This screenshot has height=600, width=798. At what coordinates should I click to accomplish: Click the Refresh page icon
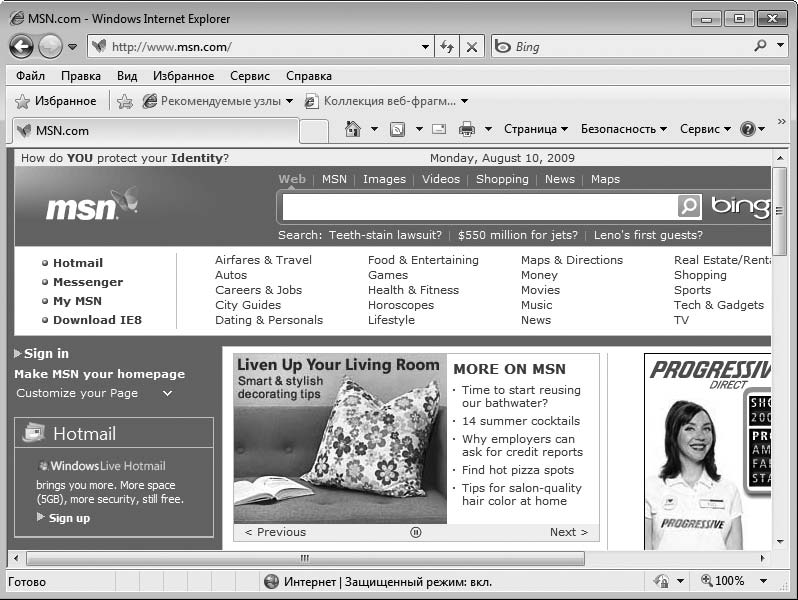(447, 47)
